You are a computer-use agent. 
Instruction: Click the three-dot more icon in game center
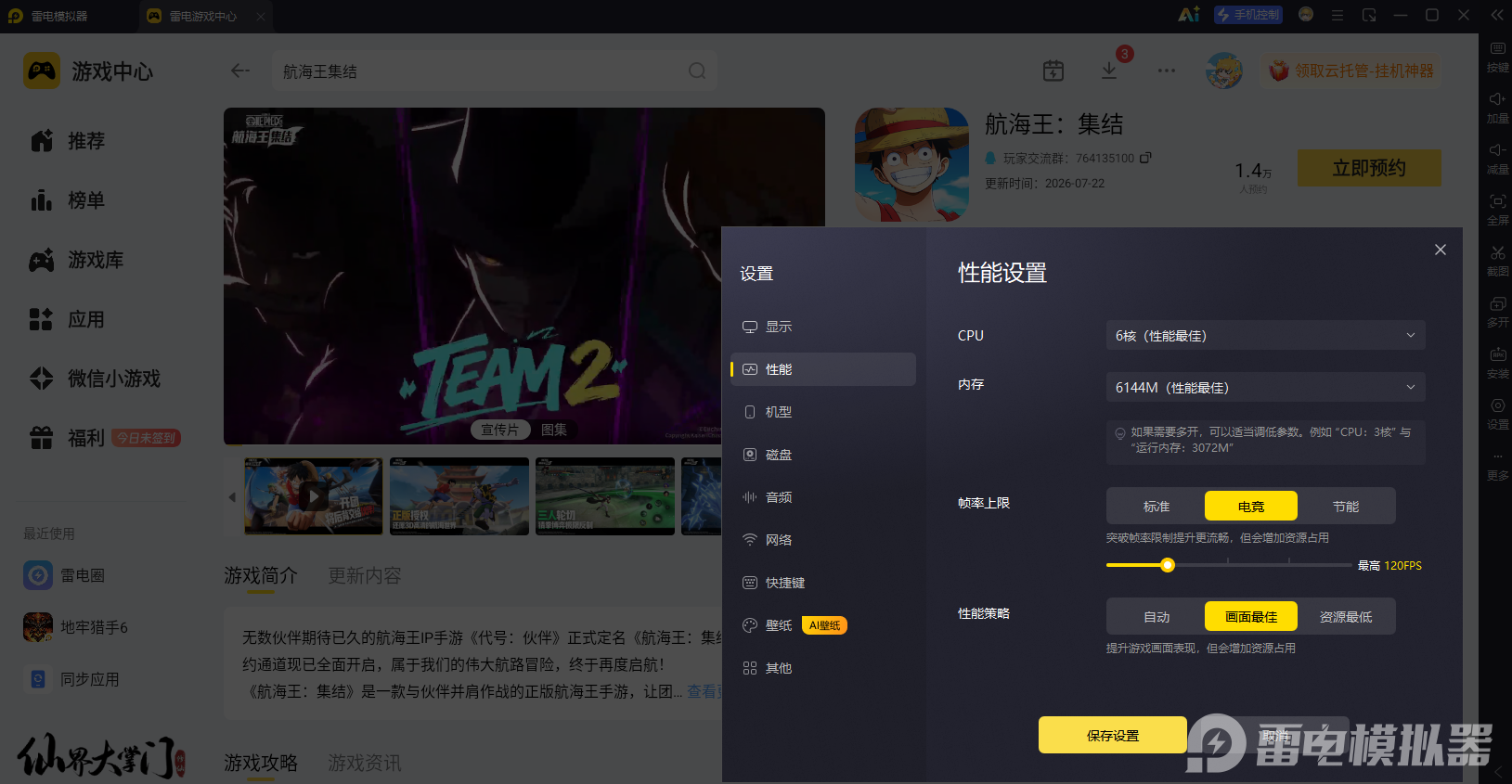pos(1167,71)
